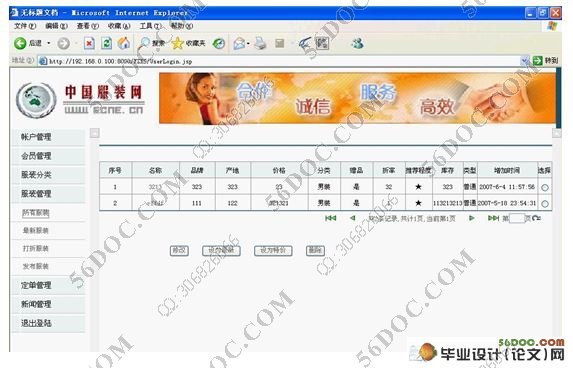Viewport: 573px width, 368px height.
Task: Expand the 服装分类 sidebar section
Action: 48,175
